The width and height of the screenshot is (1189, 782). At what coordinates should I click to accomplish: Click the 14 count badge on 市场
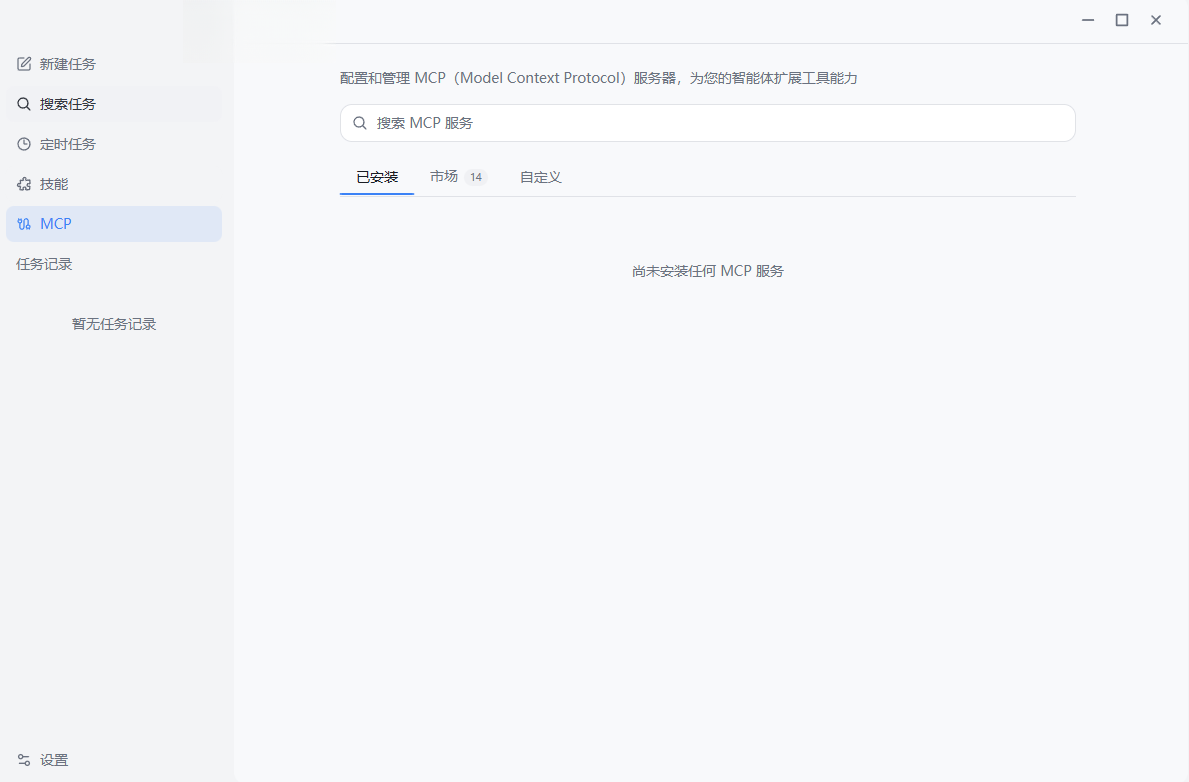tap(475, 177)
